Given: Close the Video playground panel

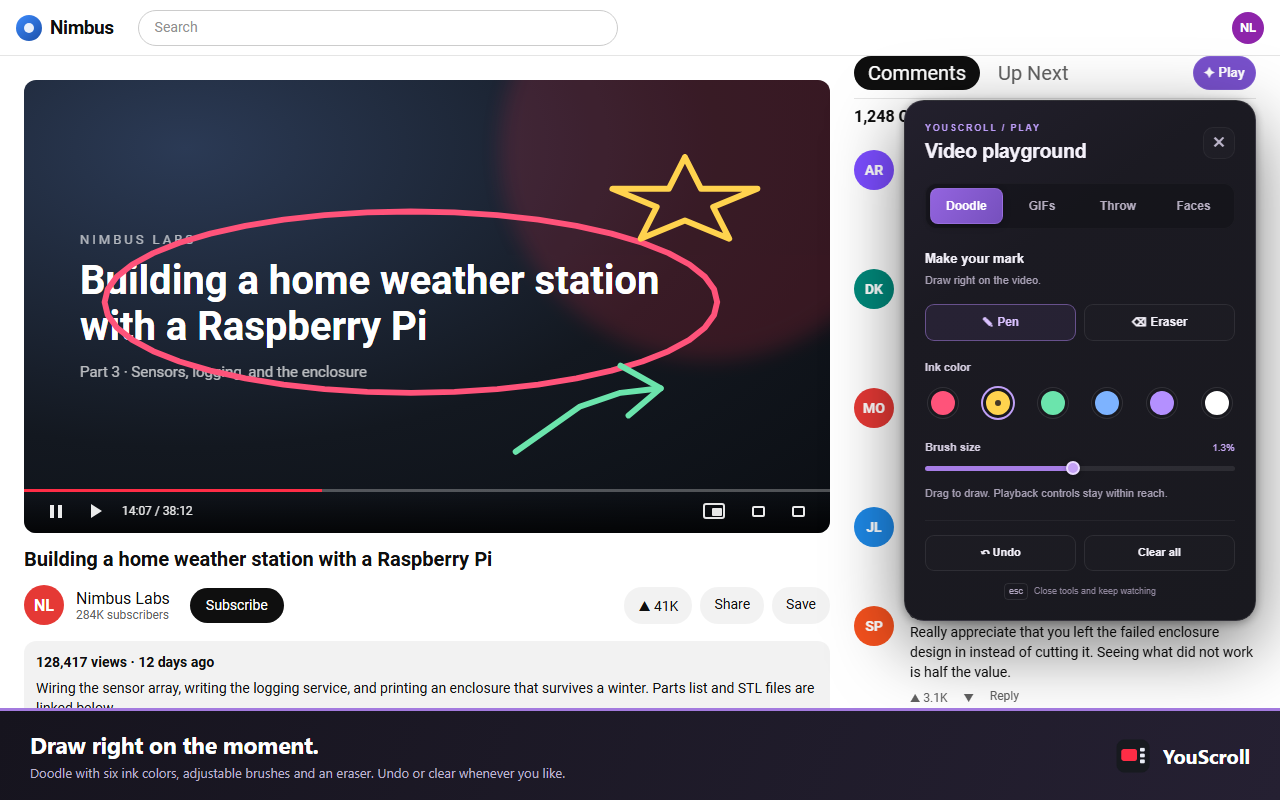Looking at the screenshot, I should (1219, 142).
